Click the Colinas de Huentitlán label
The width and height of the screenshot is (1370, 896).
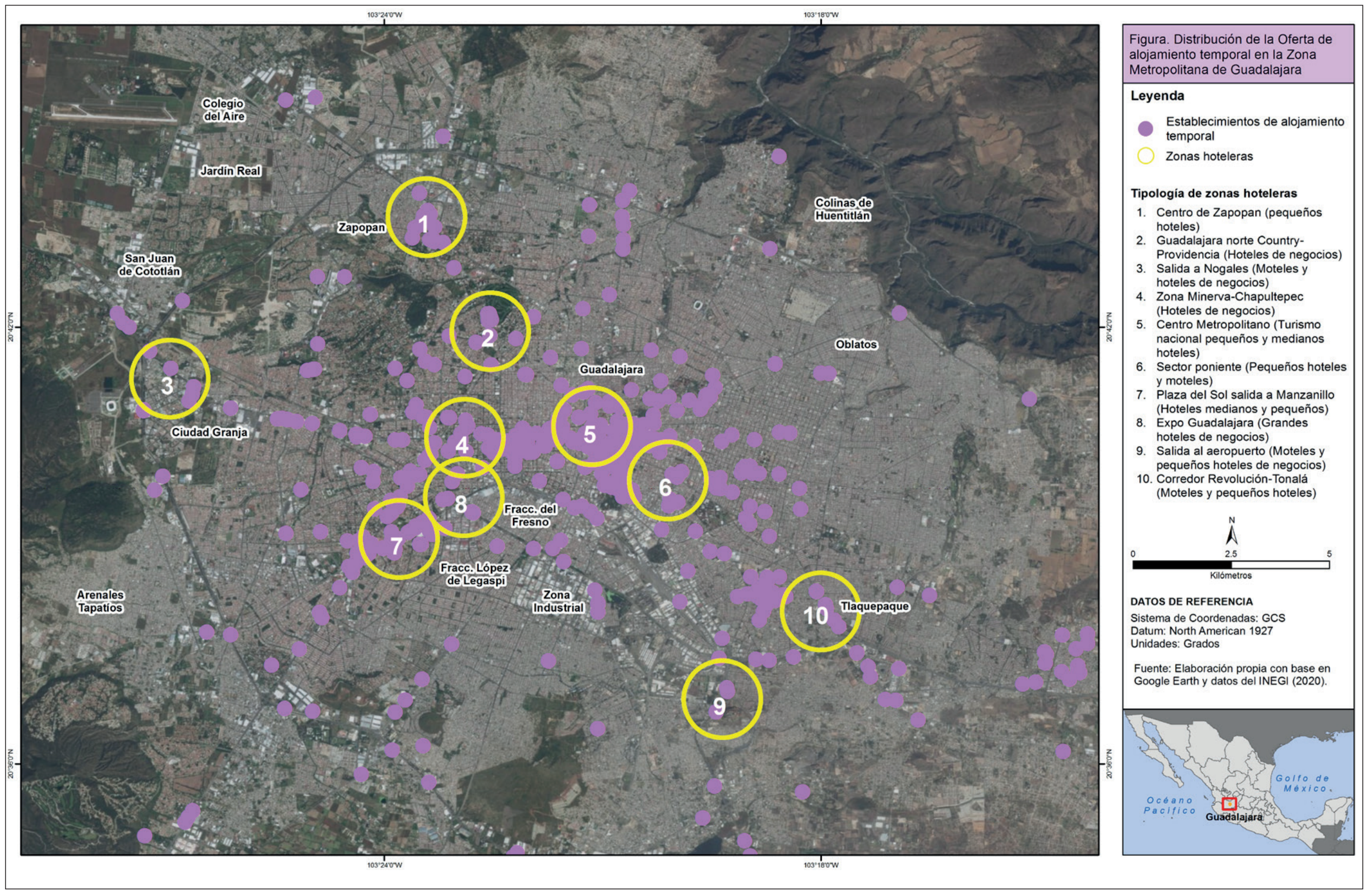[x=843, y=210]
